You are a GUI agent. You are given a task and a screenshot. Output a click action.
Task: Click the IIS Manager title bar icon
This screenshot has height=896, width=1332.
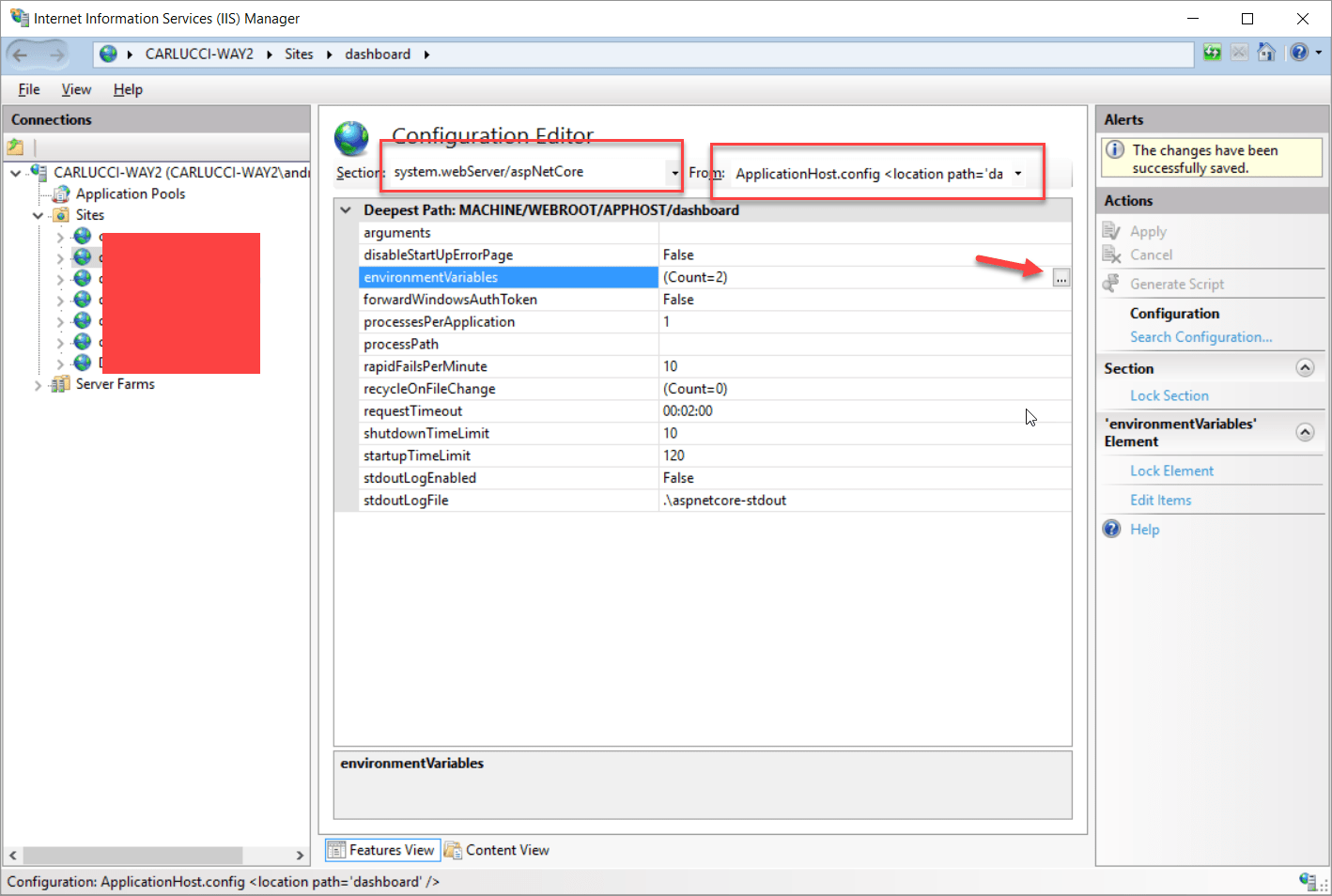20,18
